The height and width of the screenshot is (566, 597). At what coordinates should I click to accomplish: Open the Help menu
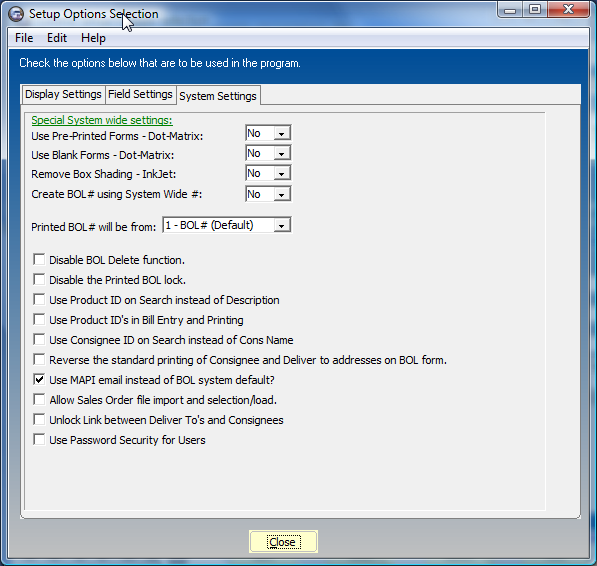[x=93, y=38]
